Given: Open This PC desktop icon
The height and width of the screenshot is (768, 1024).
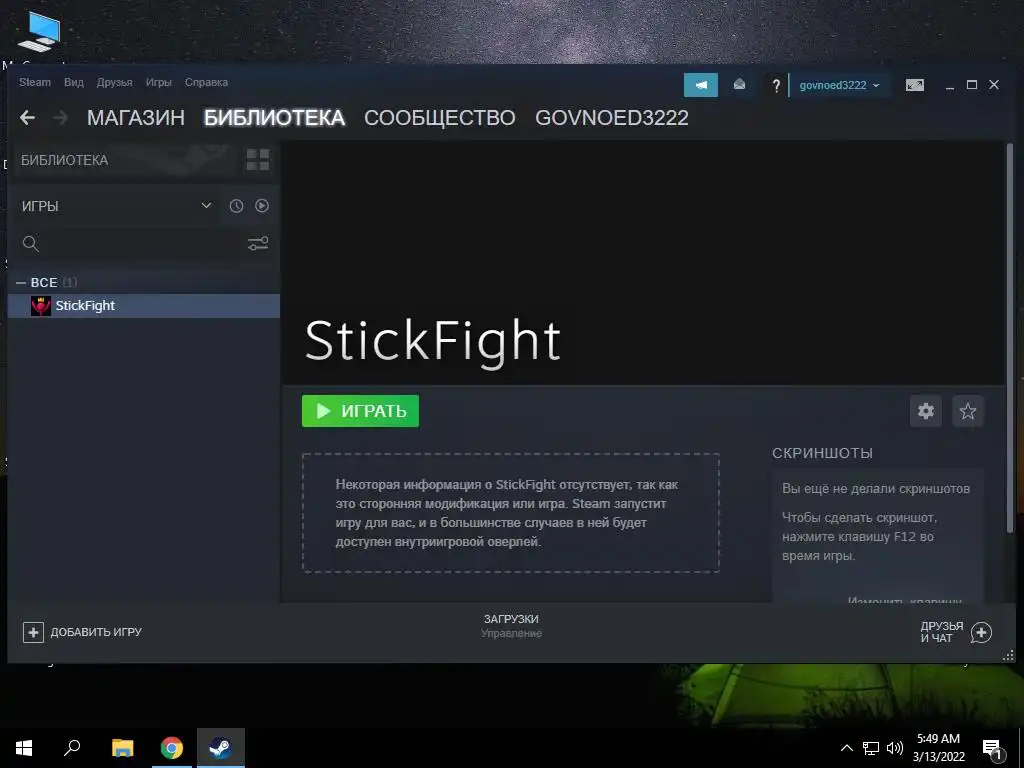Looking at the screenshot, I should (x=39, y=31).
